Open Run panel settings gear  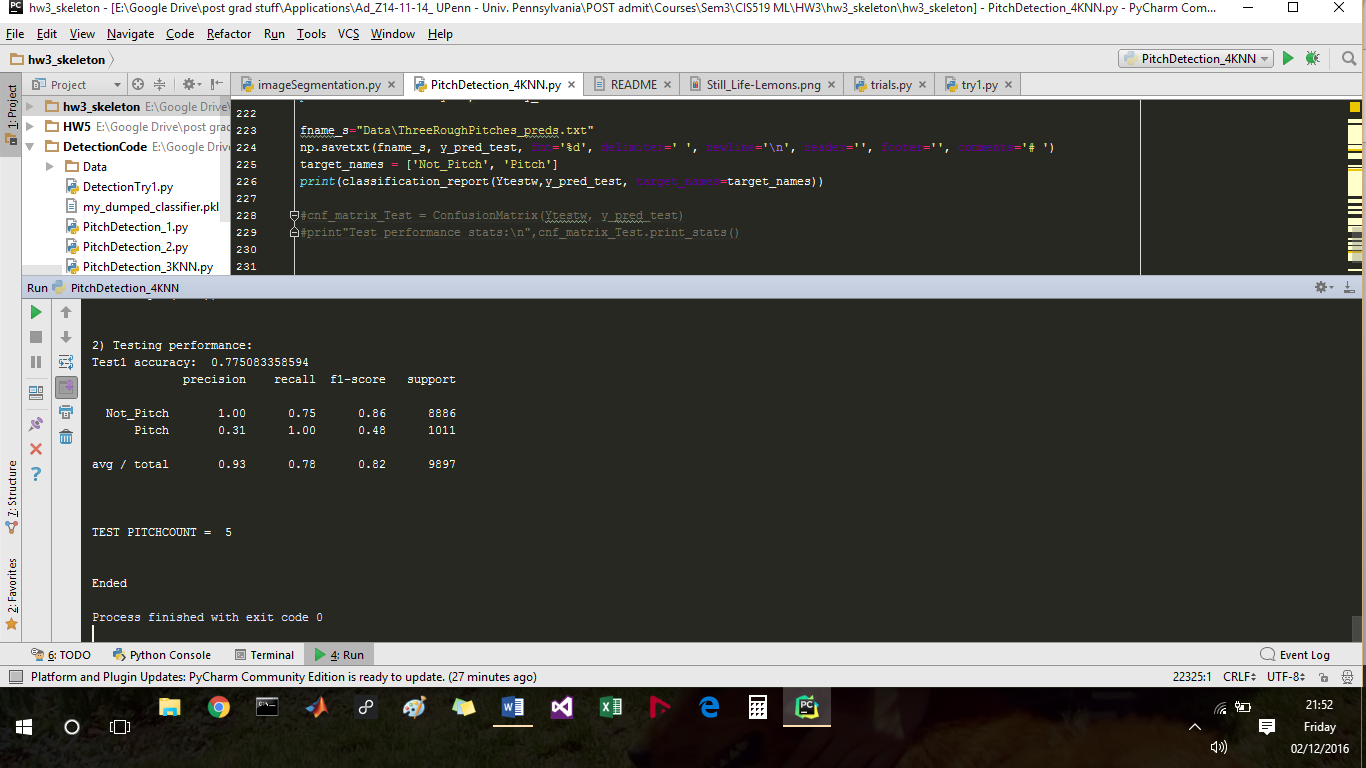(1323, 287)
